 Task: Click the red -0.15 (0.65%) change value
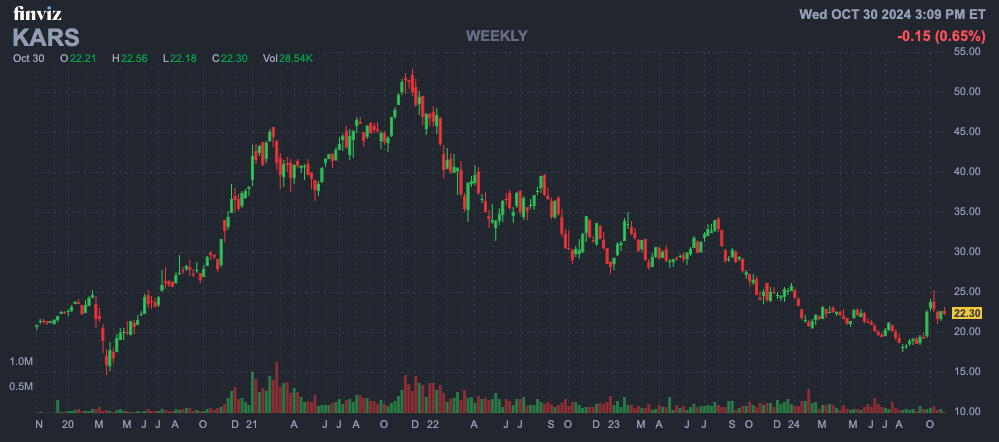point(939,36)
